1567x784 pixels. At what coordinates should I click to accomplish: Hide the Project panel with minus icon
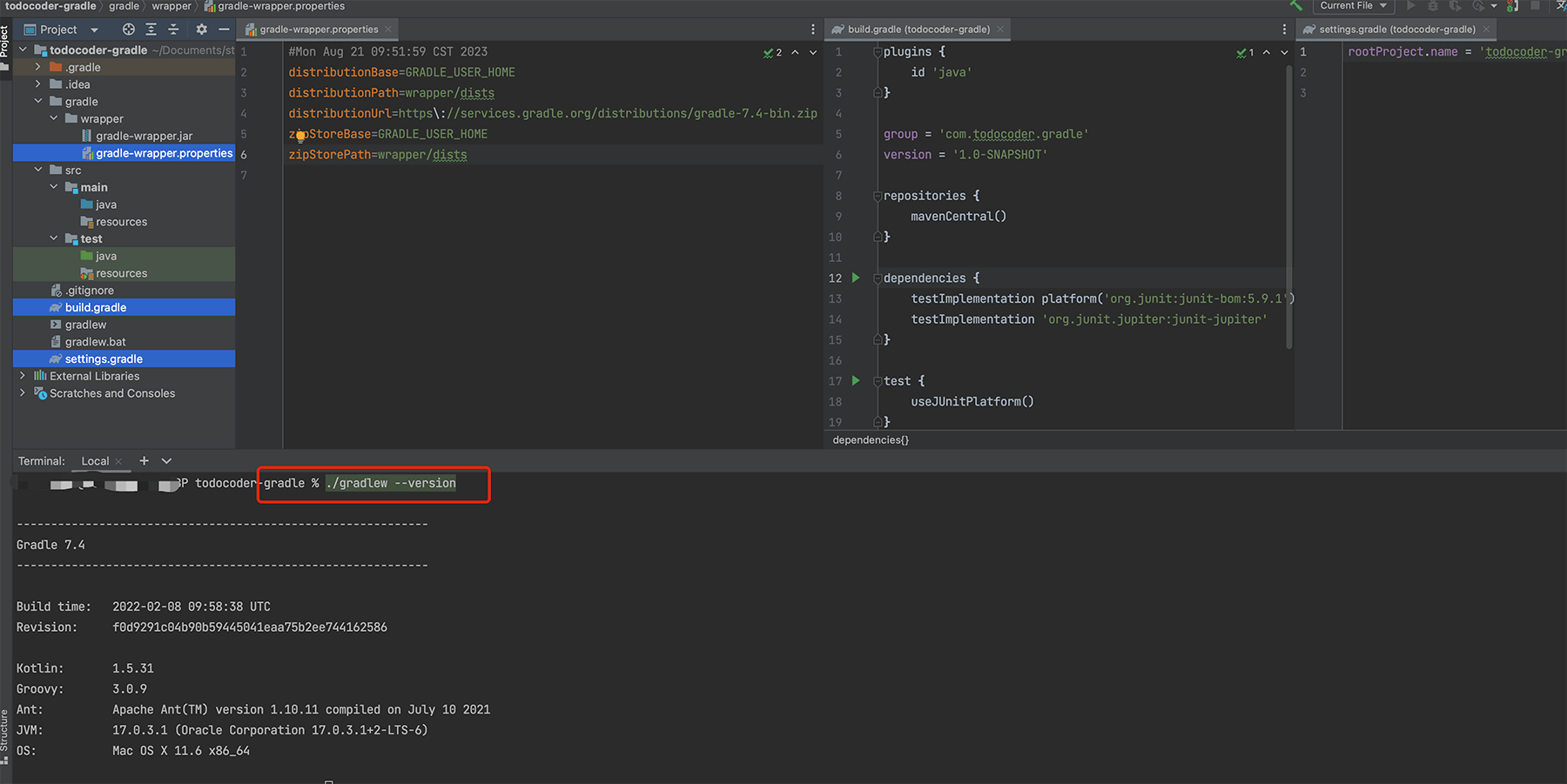click(224, 30)
